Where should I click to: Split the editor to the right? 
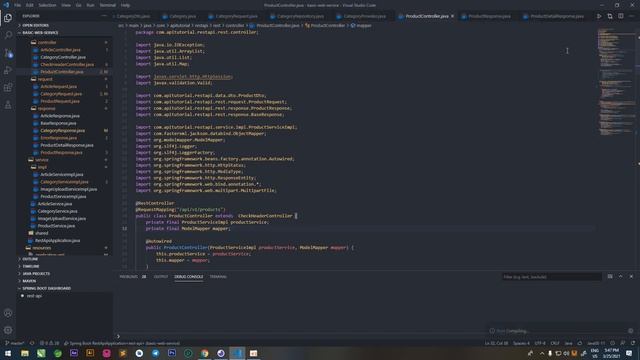point(620,16)
